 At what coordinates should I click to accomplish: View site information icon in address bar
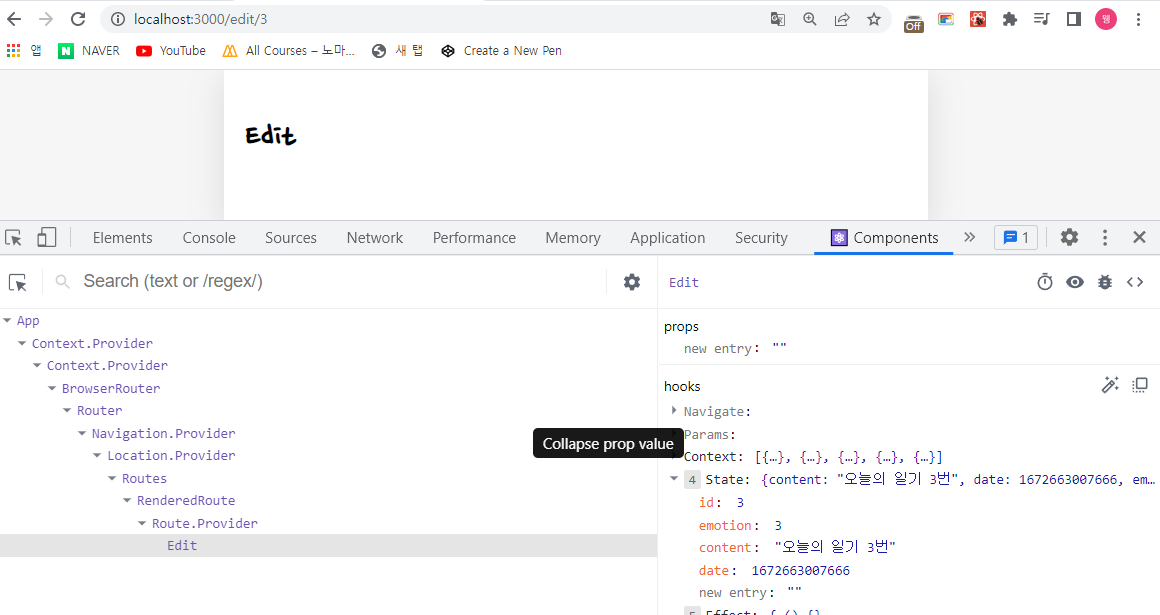click(118, 19)
